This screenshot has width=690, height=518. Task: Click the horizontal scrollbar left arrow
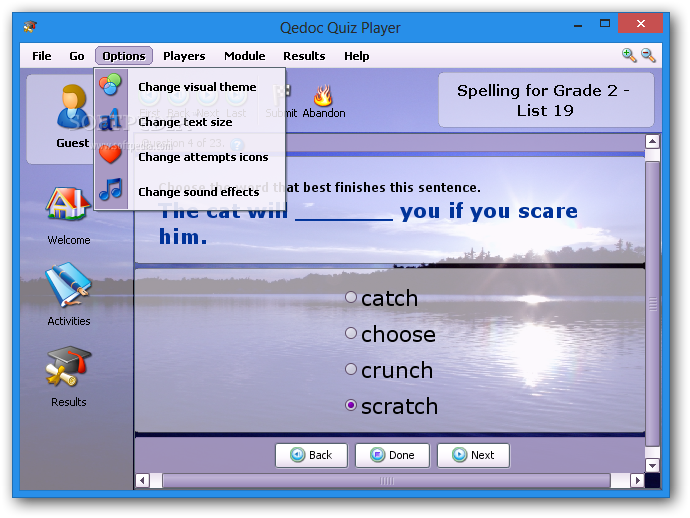click(x=142, y=480)
